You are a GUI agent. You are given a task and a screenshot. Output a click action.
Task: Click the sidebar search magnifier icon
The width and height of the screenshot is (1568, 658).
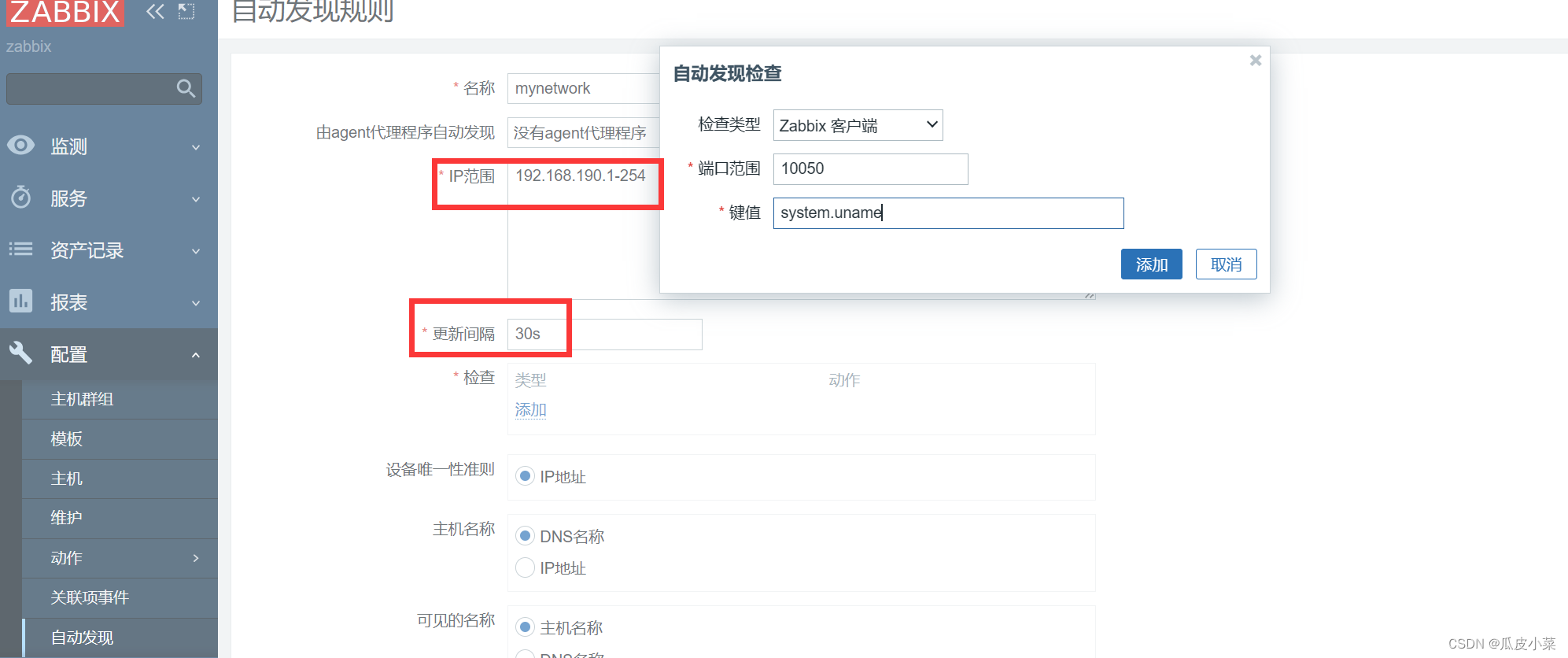186,89
